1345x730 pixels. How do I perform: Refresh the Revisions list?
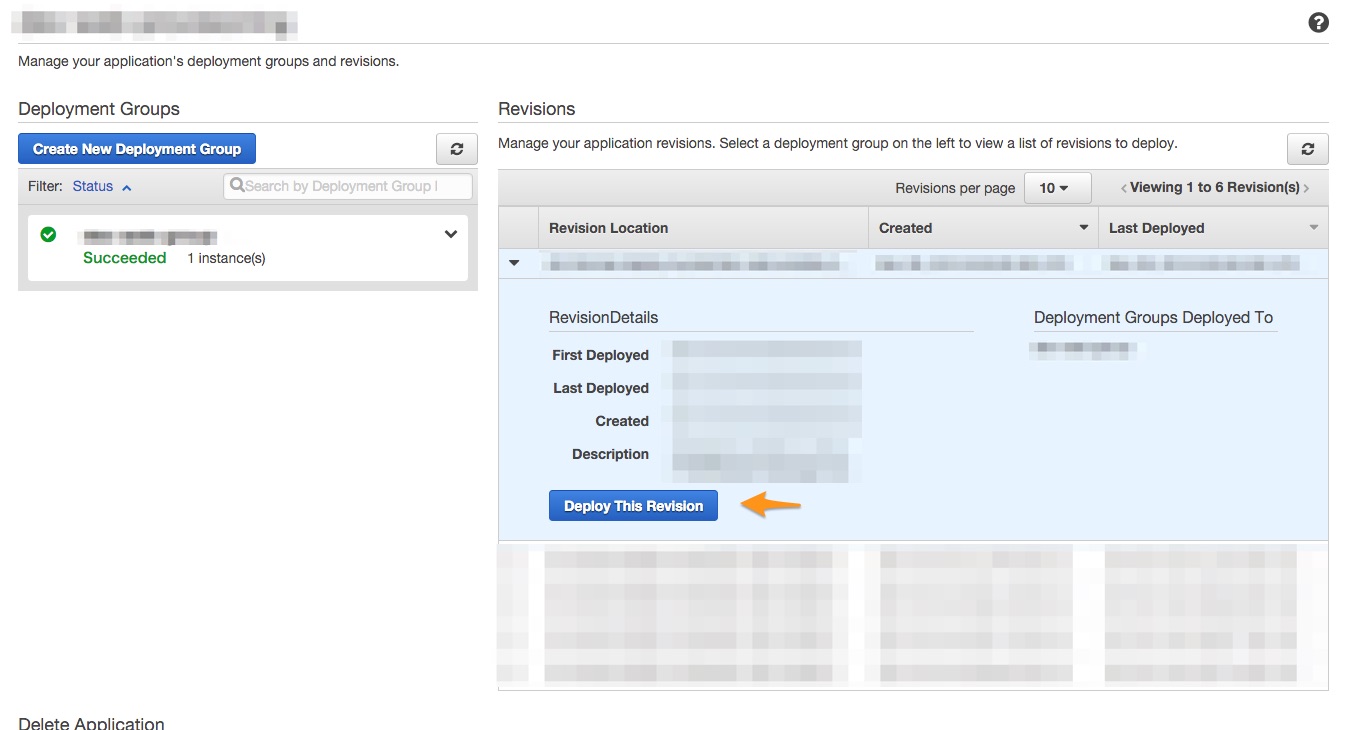[1308, 148]
